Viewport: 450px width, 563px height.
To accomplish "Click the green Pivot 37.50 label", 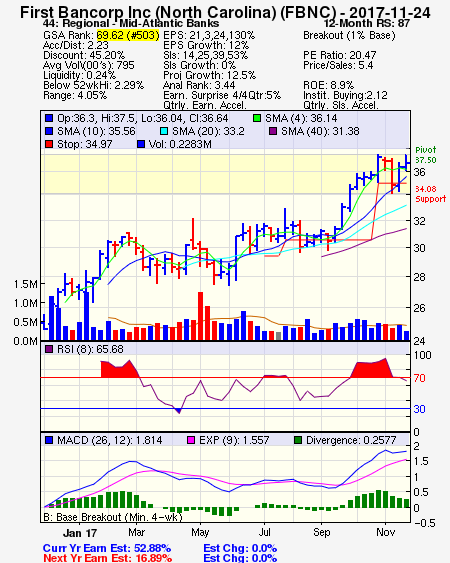I will [x=426, y=155].
